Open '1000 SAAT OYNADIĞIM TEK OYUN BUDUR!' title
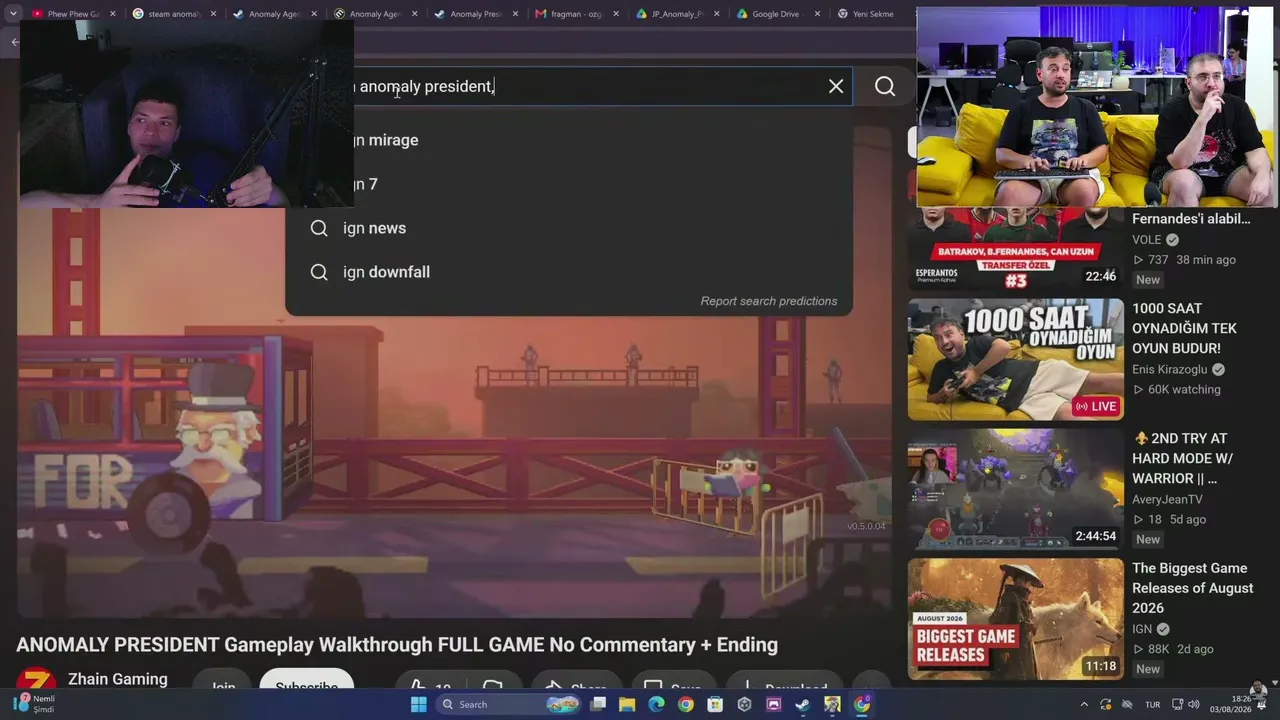The width and height of the screenshot is (1280, 720). coord(1185,328)
